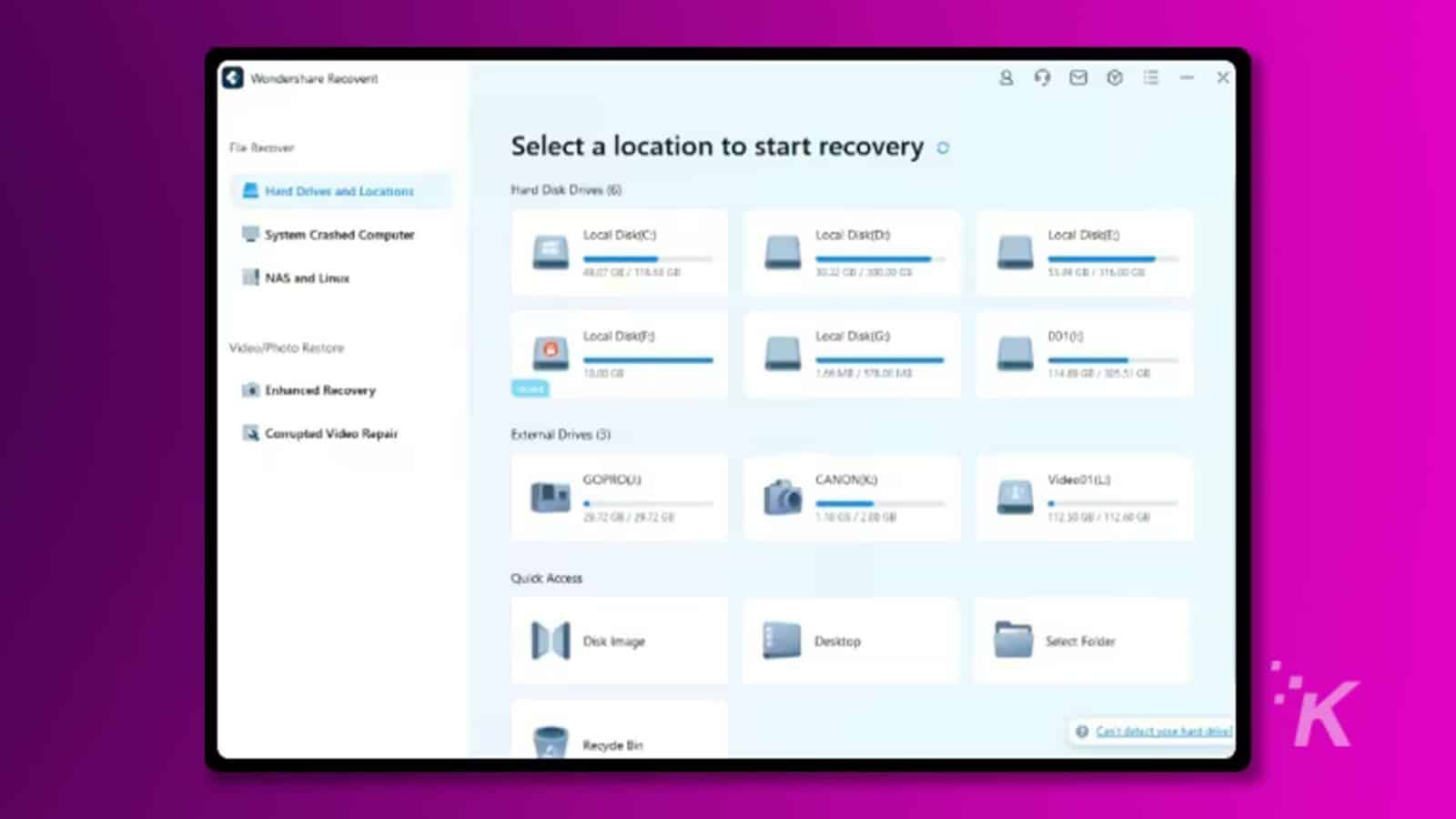Click the System Crashed Computer monitor icon
The height and width of the screenshot is (819, 1456).
250,234
